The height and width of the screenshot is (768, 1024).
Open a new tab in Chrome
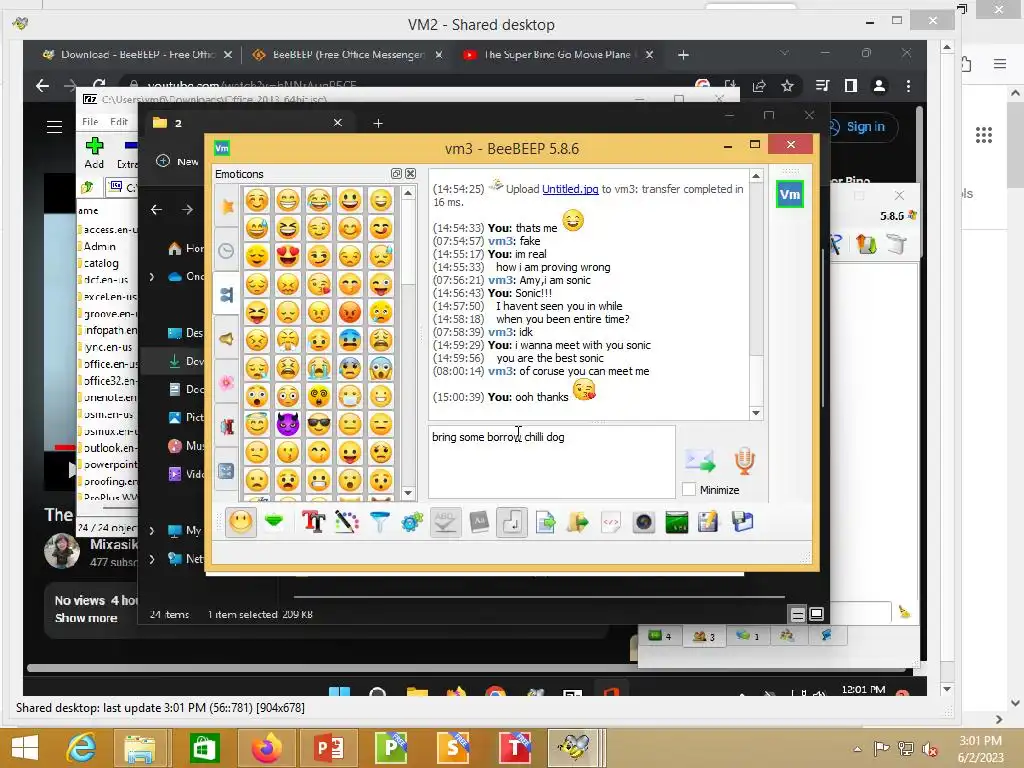pyautogui.click(x=683, y=55)
